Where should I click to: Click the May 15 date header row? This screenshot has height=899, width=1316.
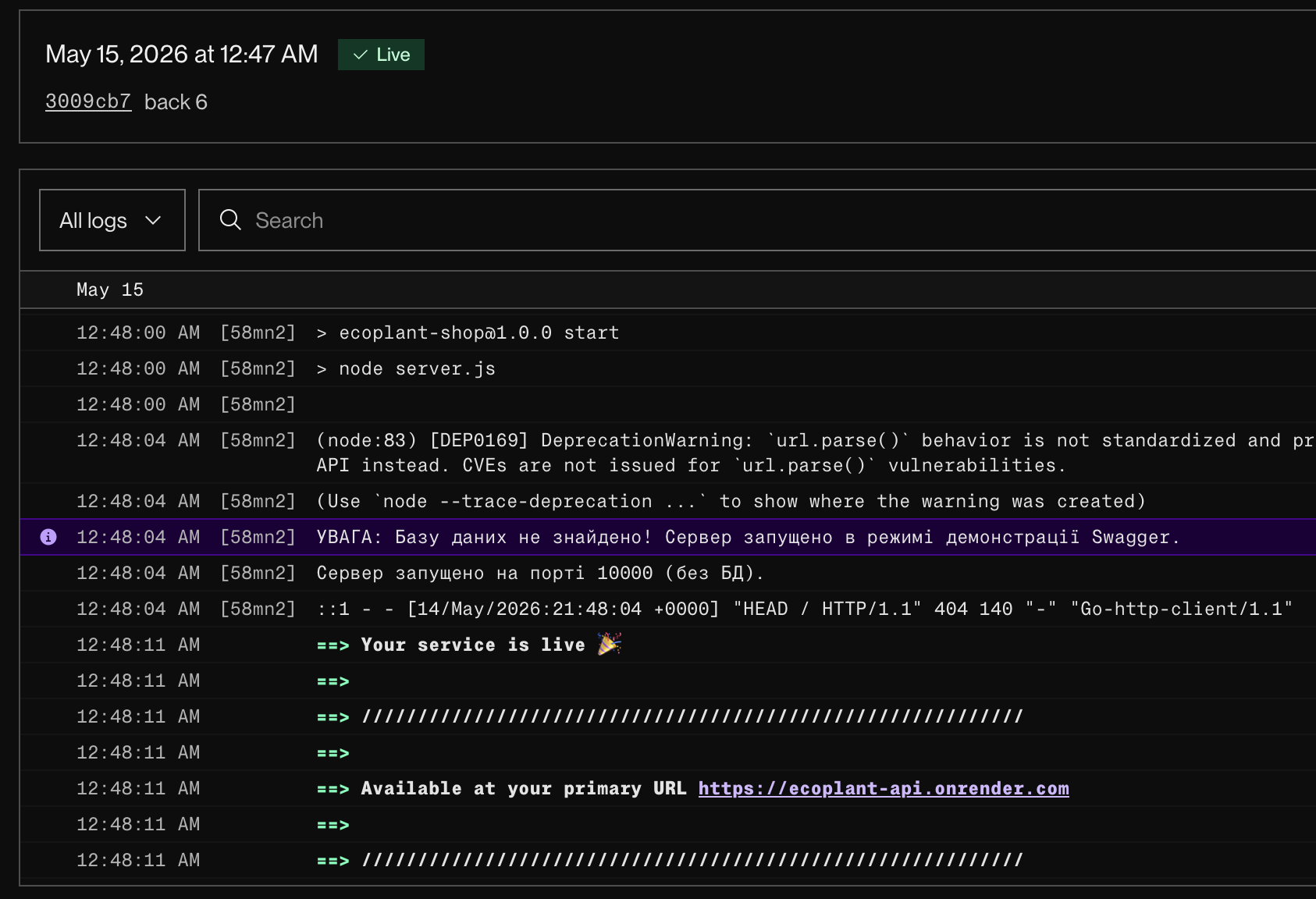[668, 290]
